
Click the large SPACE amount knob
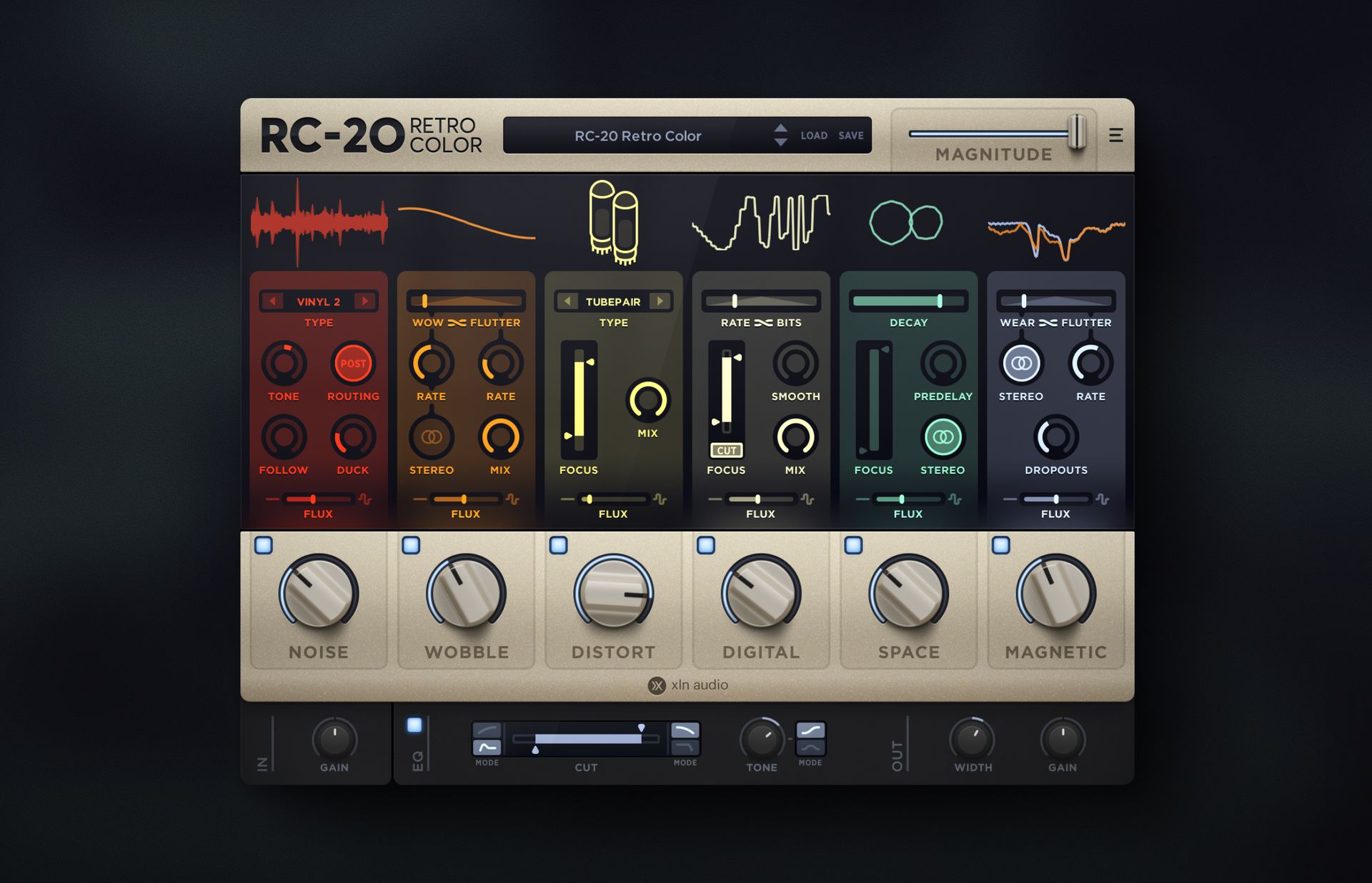(908, 593)
